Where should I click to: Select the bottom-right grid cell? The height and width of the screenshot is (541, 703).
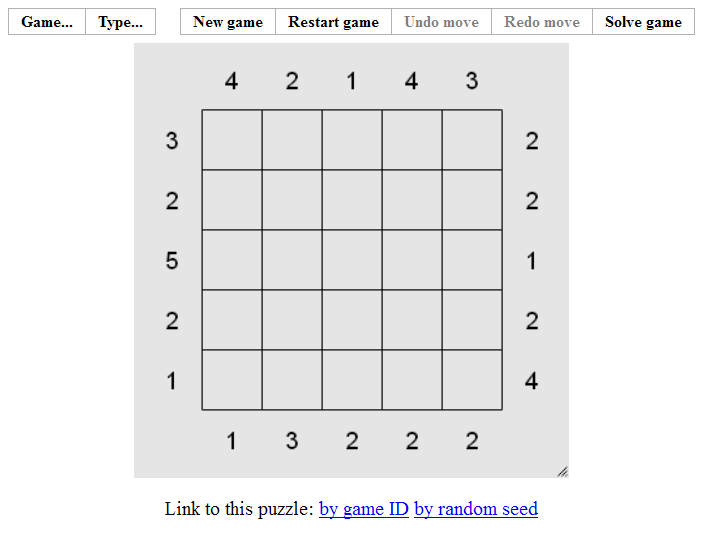click(x=472, y=380)
